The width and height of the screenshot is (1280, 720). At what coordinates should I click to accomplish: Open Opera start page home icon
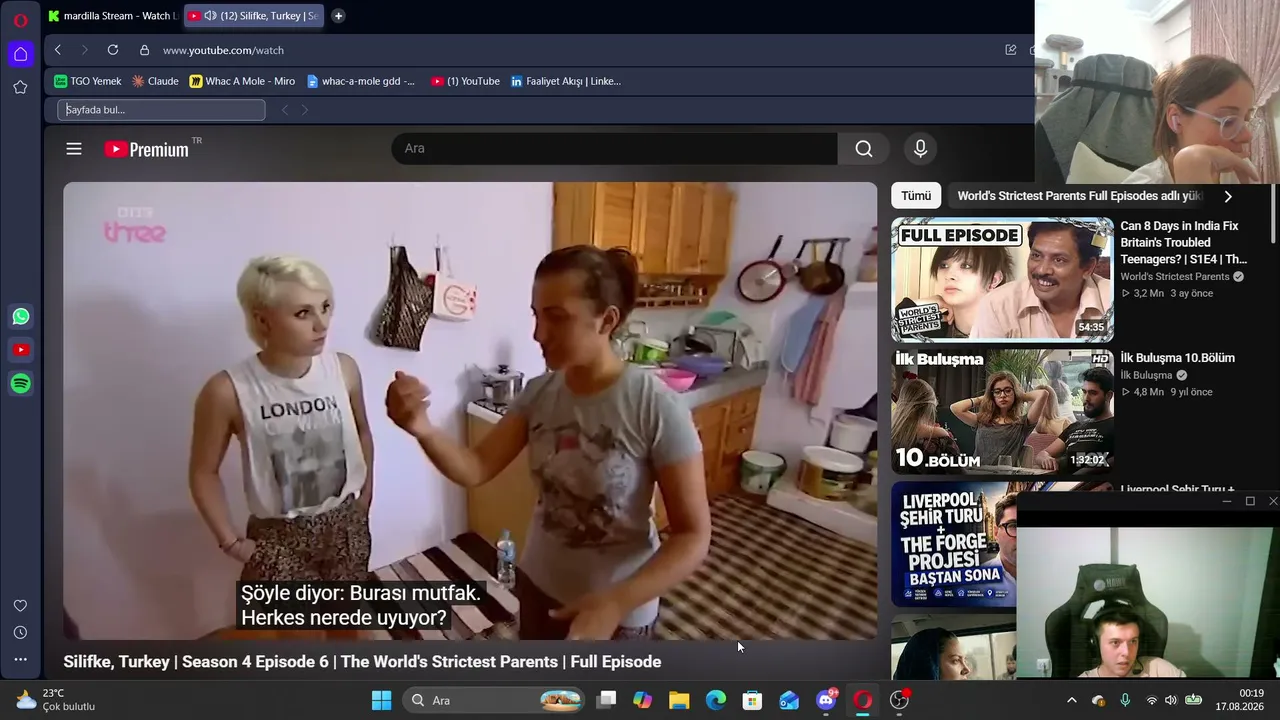point(20,54)
